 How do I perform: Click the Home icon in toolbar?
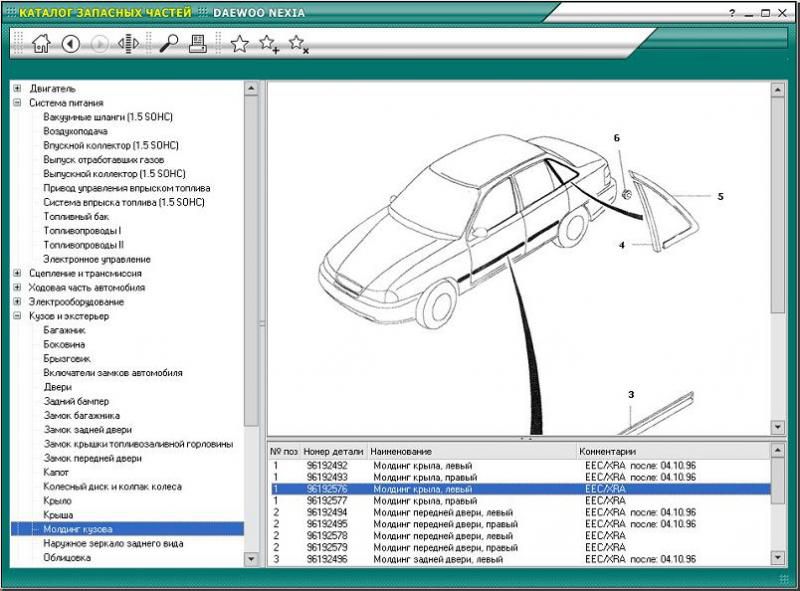41,43
